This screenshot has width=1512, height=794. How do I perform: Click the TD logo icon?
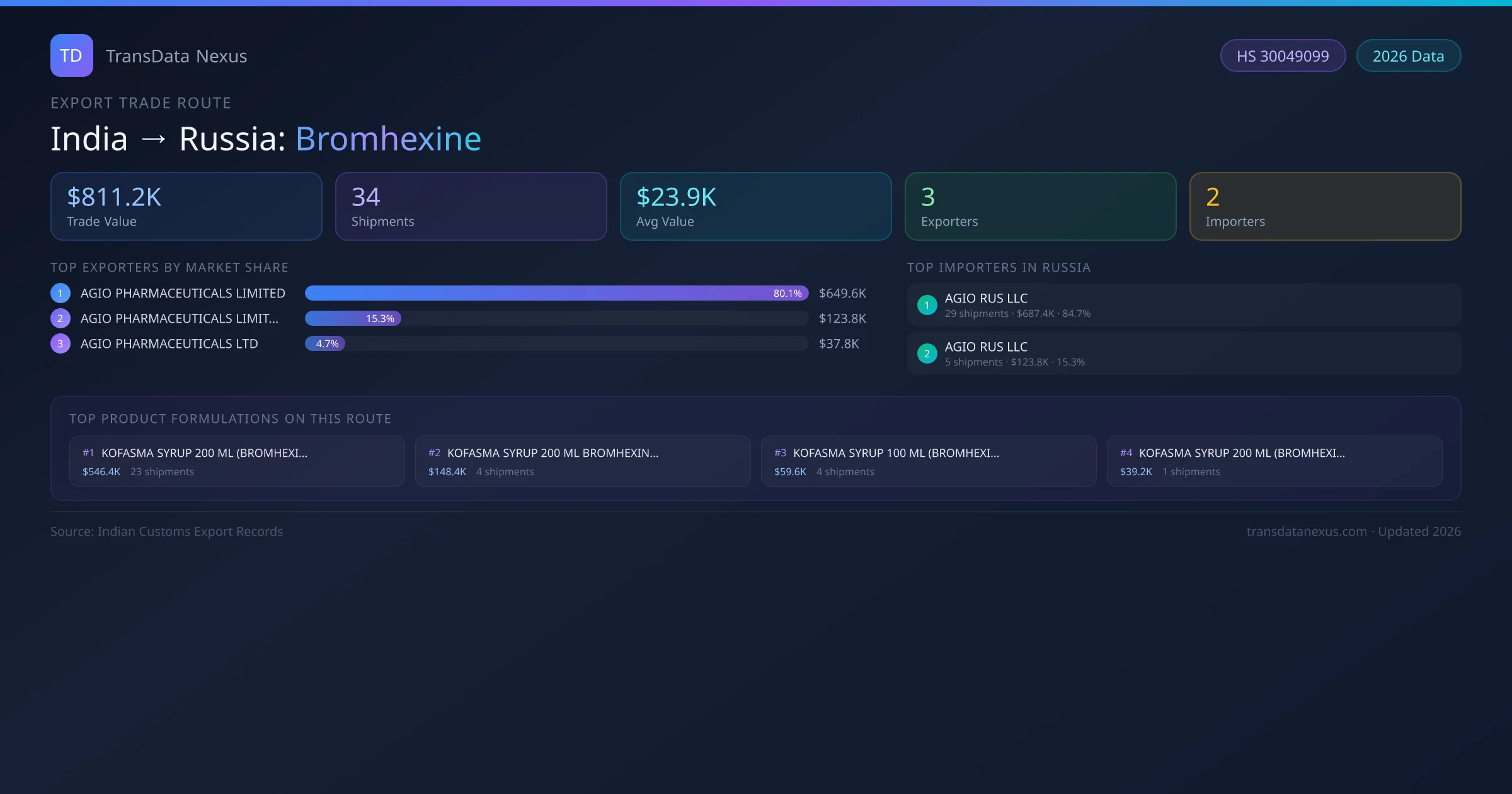pyautogui.click(x=71, y=55)
